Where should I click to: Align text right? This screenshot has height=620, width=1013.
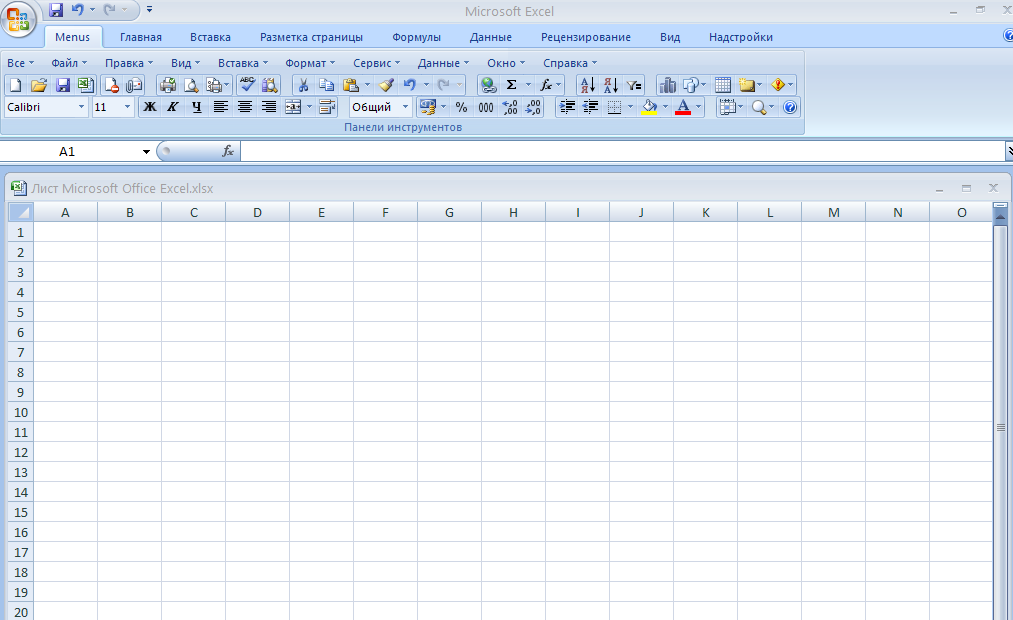tap(269, 107)
